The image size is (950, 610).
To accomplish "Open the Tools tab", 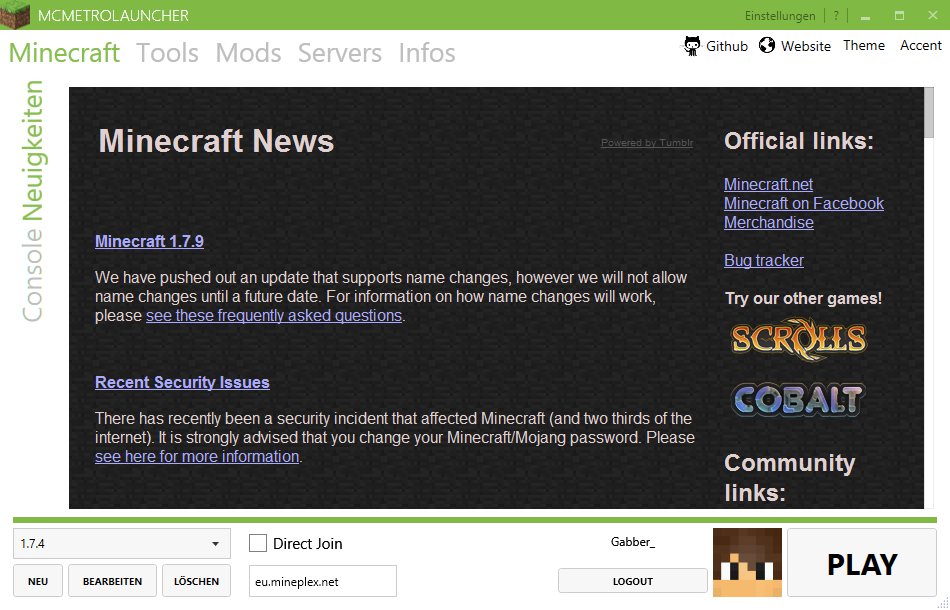I will (x=167, y=53).
